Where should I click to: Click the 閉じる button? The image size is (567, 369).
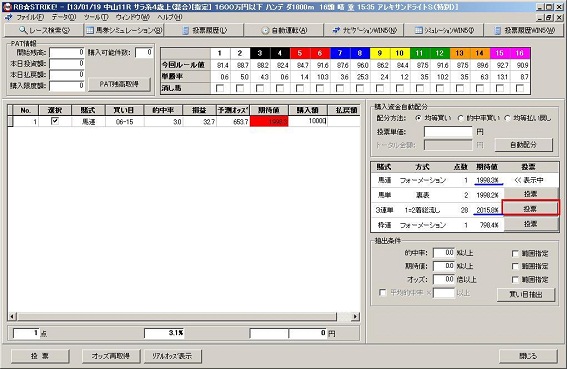click(528, 356)
